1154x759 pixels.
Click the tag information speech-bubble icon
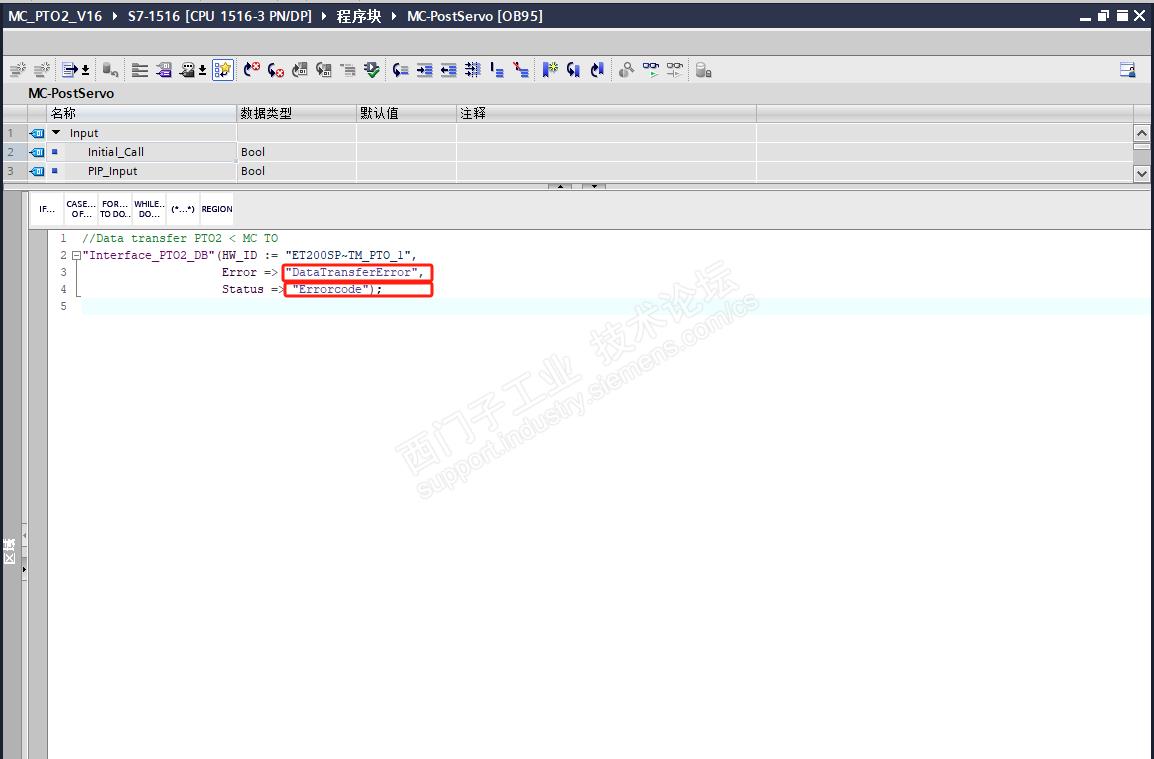[x=188, y=70]
